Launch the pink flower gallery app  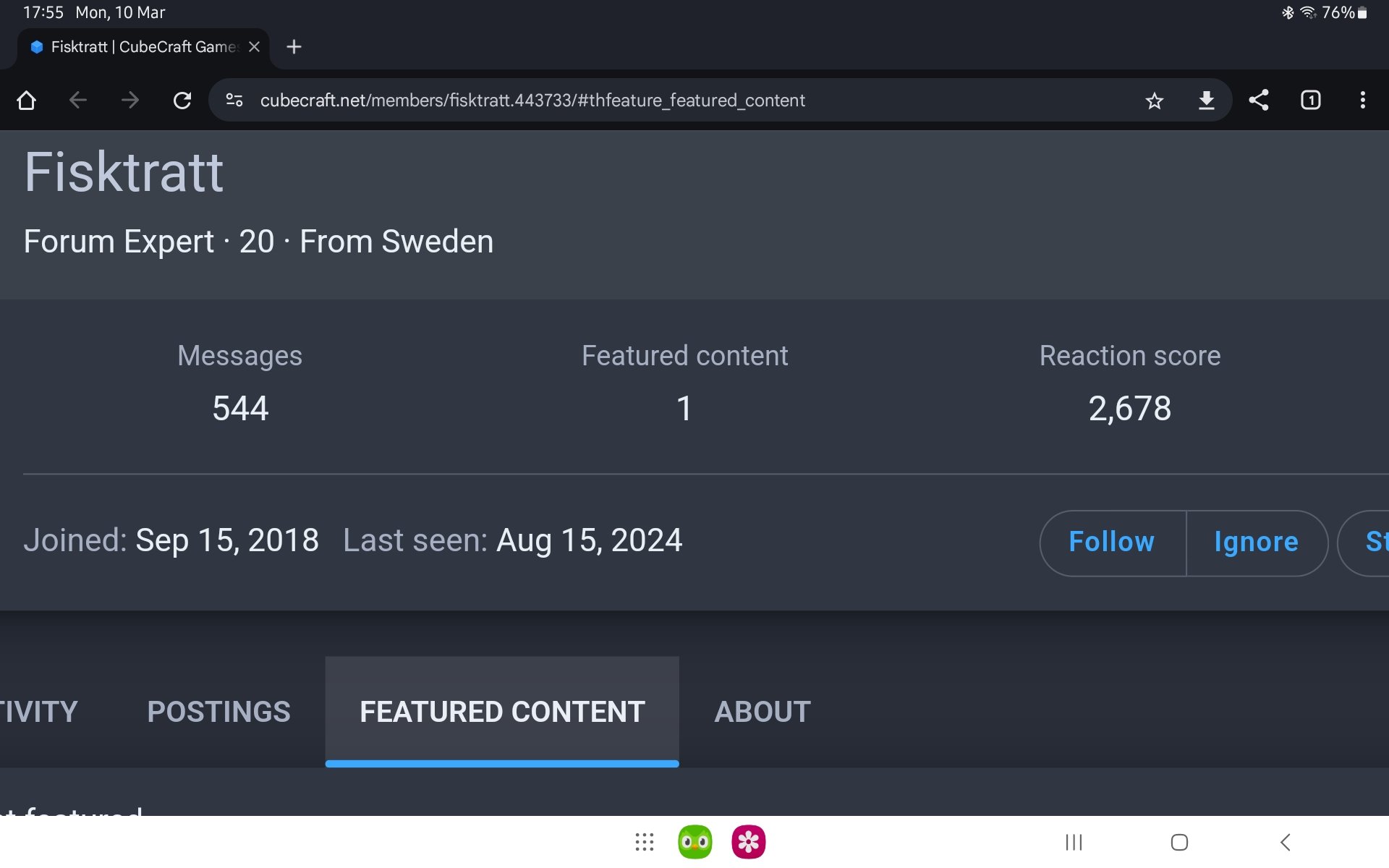click(x=748, y=842)
